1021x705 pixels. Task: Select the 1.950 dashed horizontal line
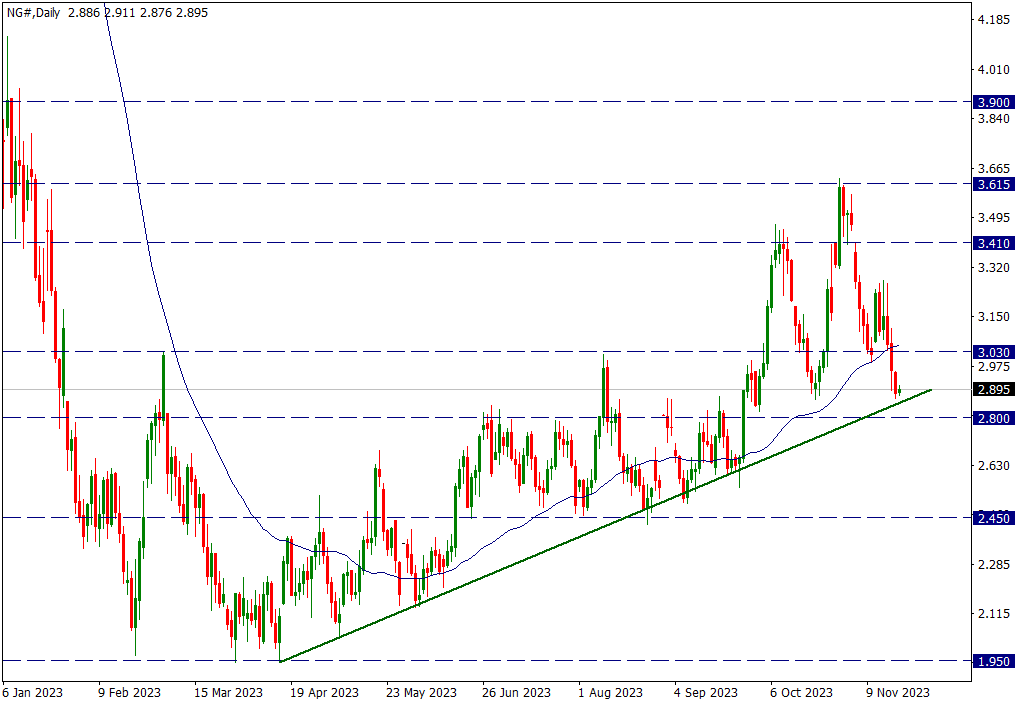click(485, 661)
